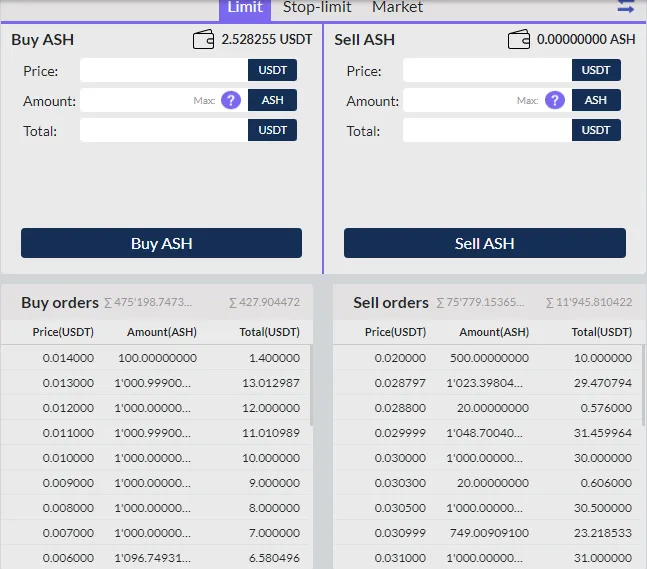
Task: Click the Sell ASH button
Action: (x=485, y=243)
